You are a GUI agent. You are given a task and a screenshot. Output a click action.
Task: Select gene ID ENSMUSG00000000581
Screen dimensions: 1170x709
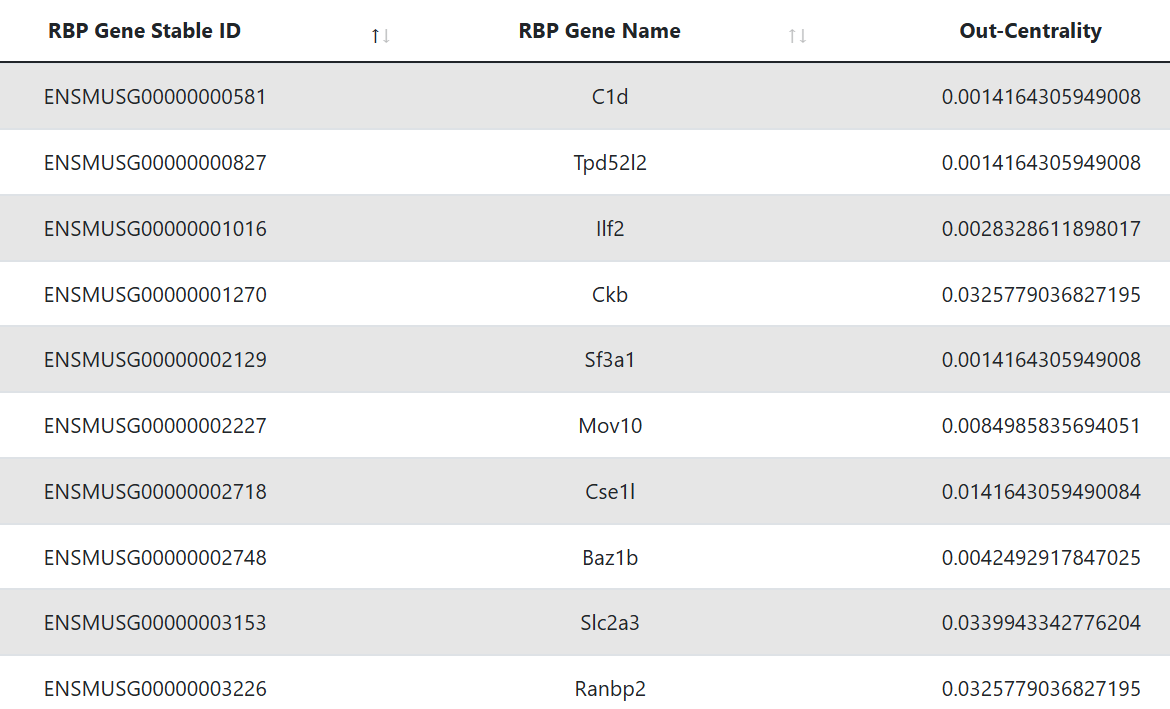(x=155, y=97)
